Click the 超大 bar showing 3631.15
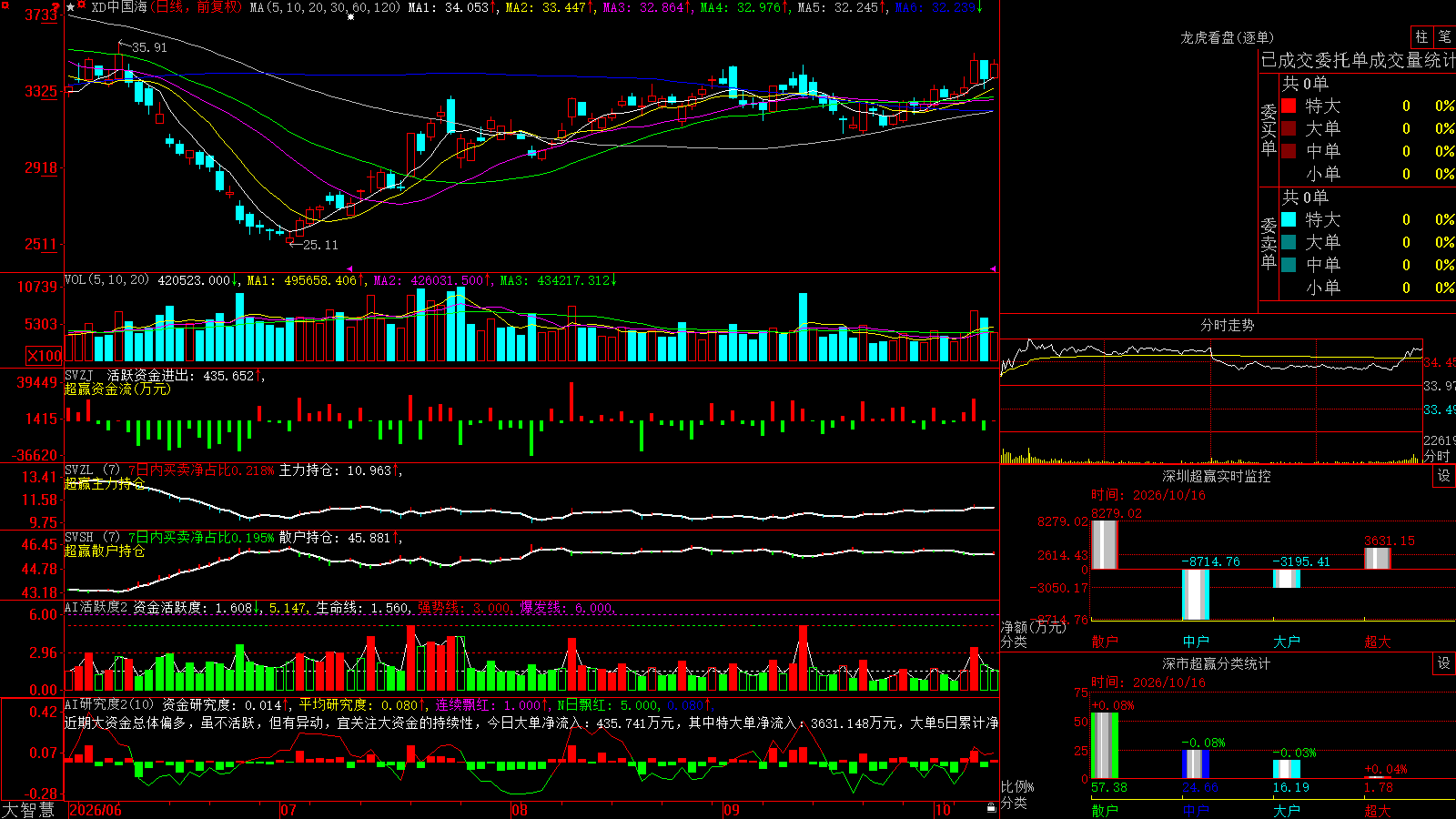 (1378, 559)
